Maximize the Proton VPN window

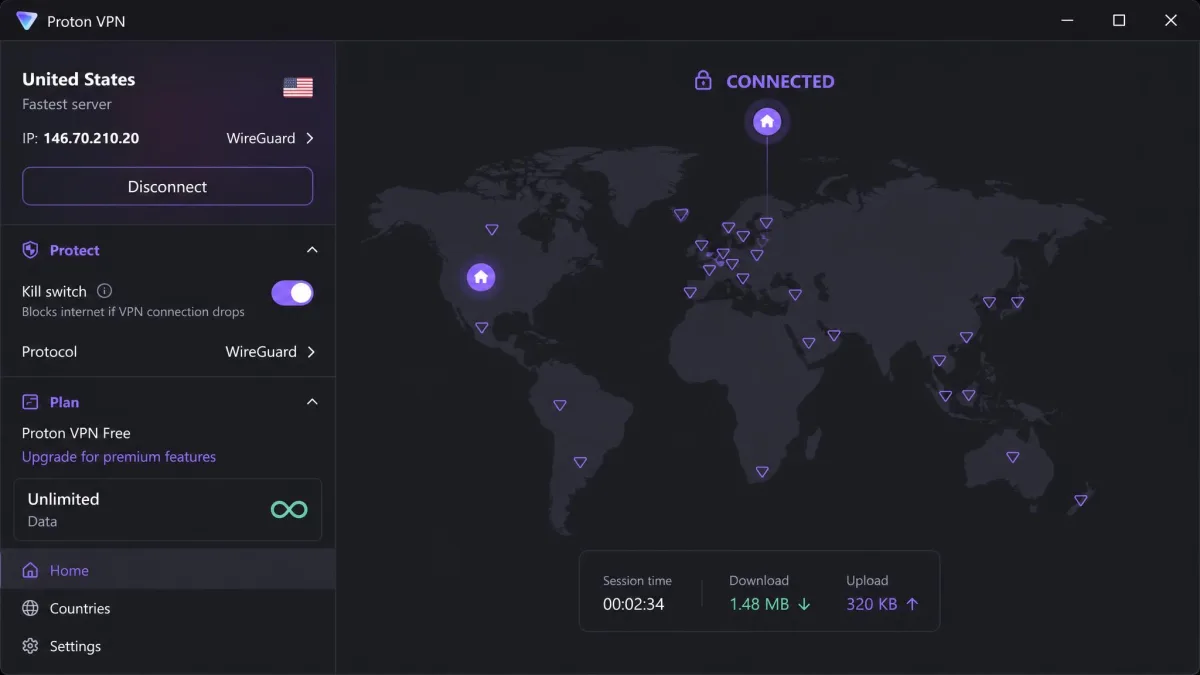coord(1119,21)
